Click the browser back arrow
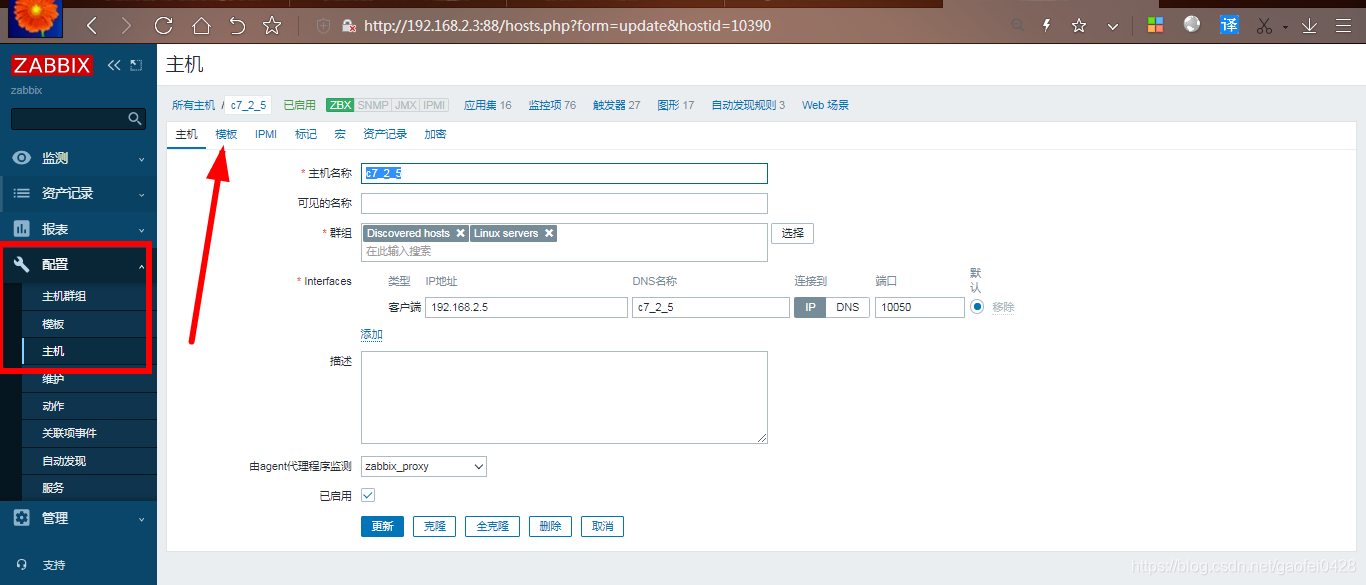The height and width of the screenshot is (585, 1366). click(x=92, y=25)
